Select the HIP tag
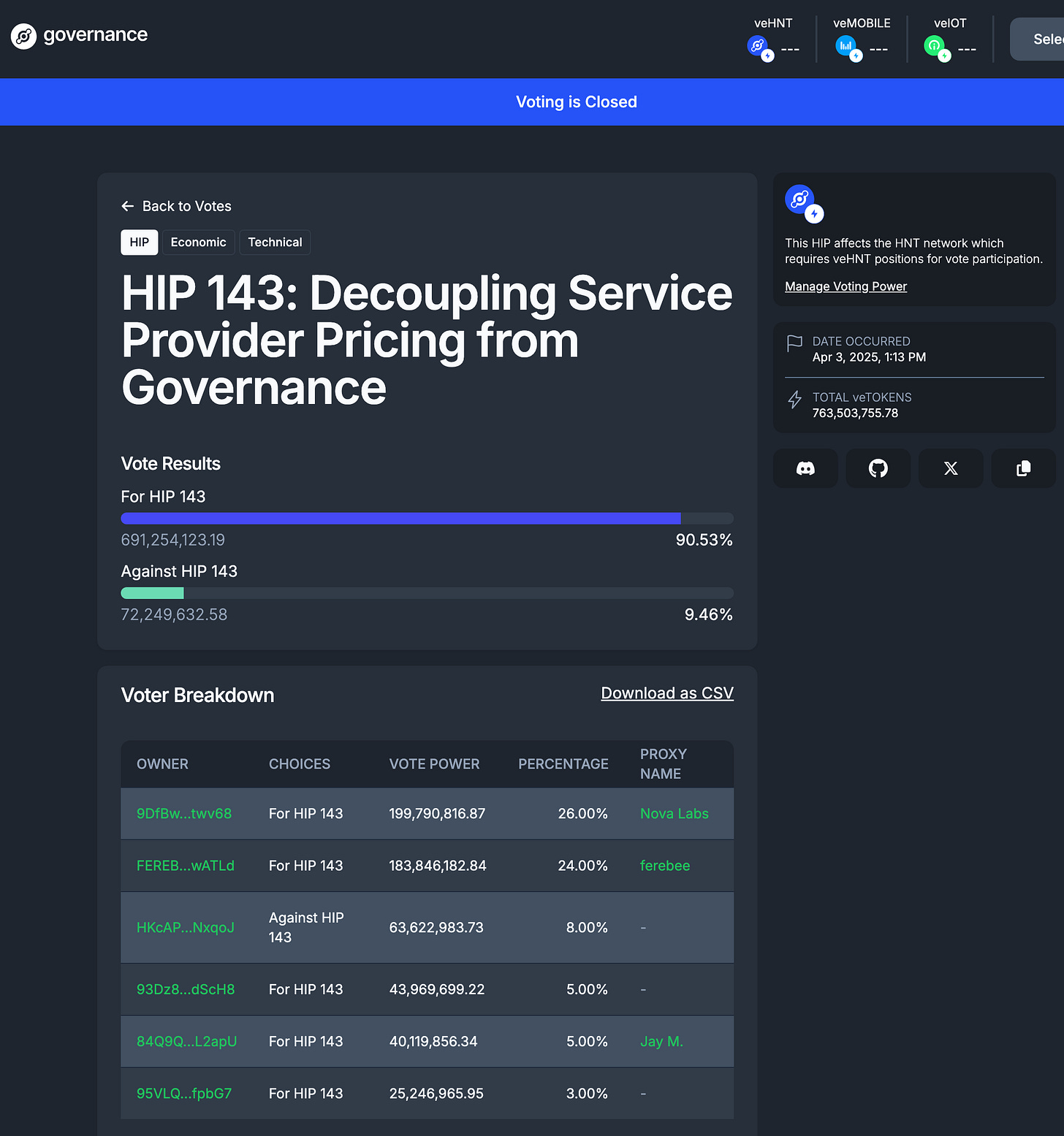The width and height of the screenshot is (1064, 1136). click(140, 243)
